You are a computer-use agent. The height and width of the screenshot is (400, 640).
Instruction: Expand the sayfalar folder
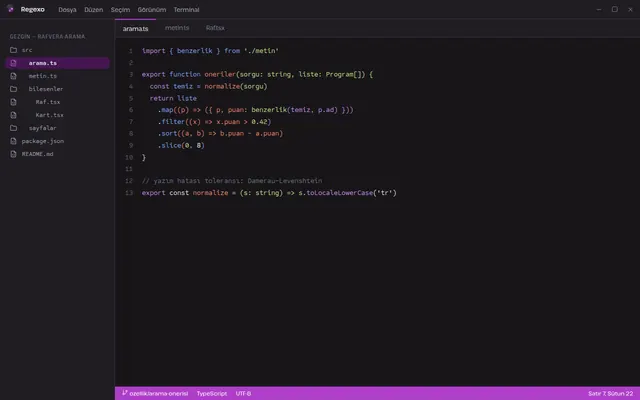coord(13,128)
